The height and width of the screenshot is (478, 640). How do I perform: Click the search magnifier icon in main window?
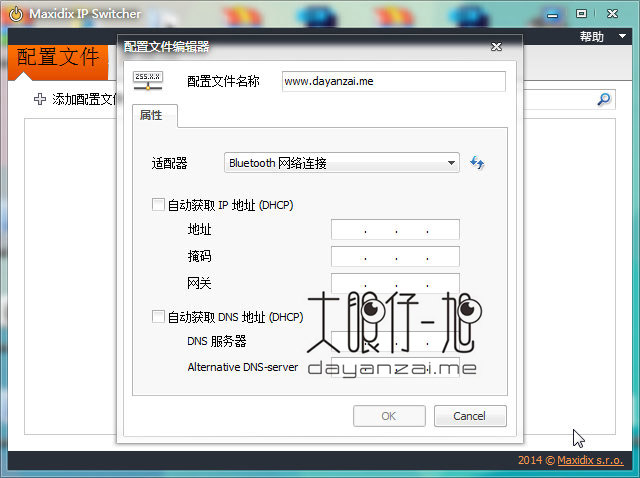click(604, 99)
